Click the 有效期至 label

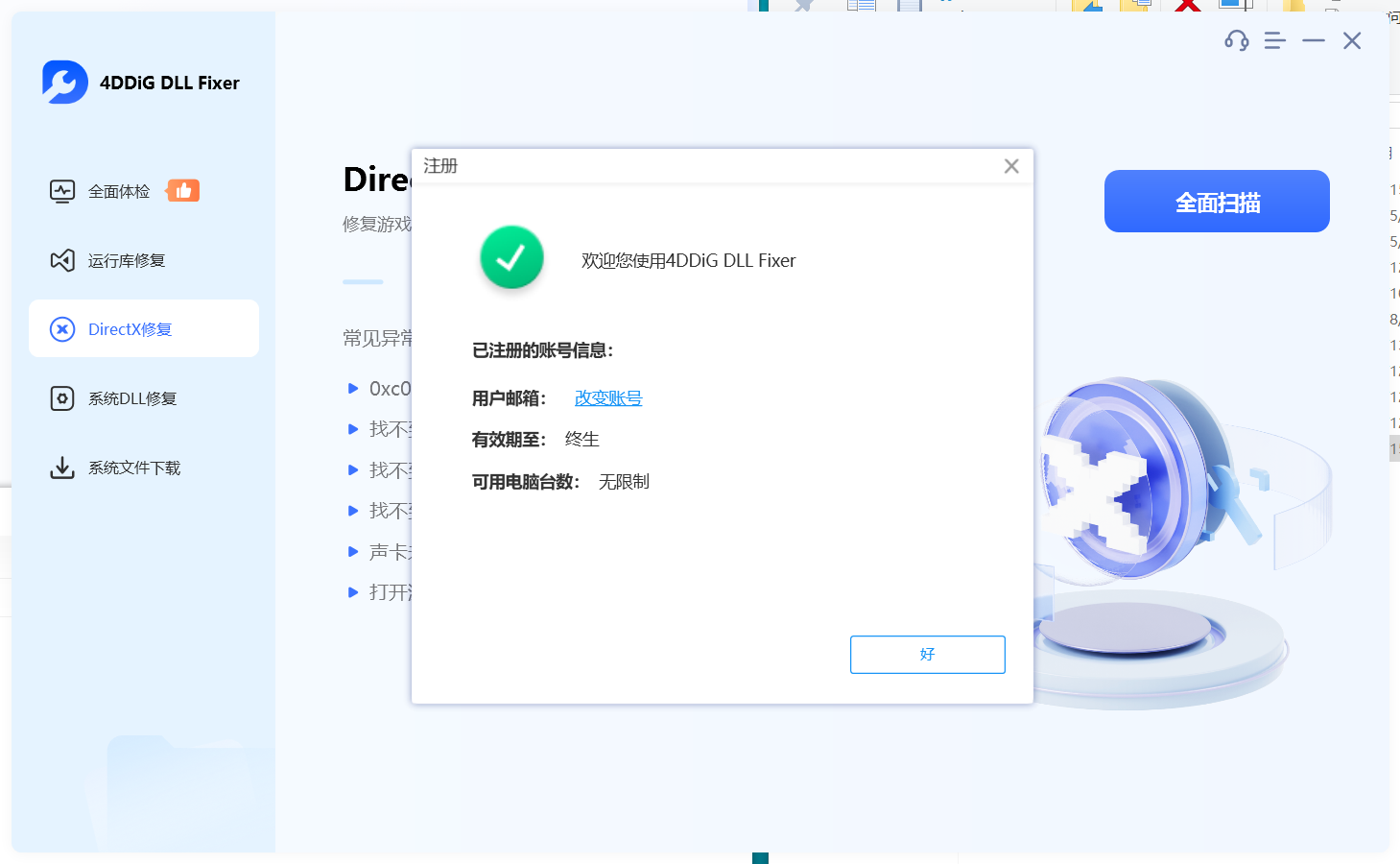pyautogui.click(x=509, y=440)
